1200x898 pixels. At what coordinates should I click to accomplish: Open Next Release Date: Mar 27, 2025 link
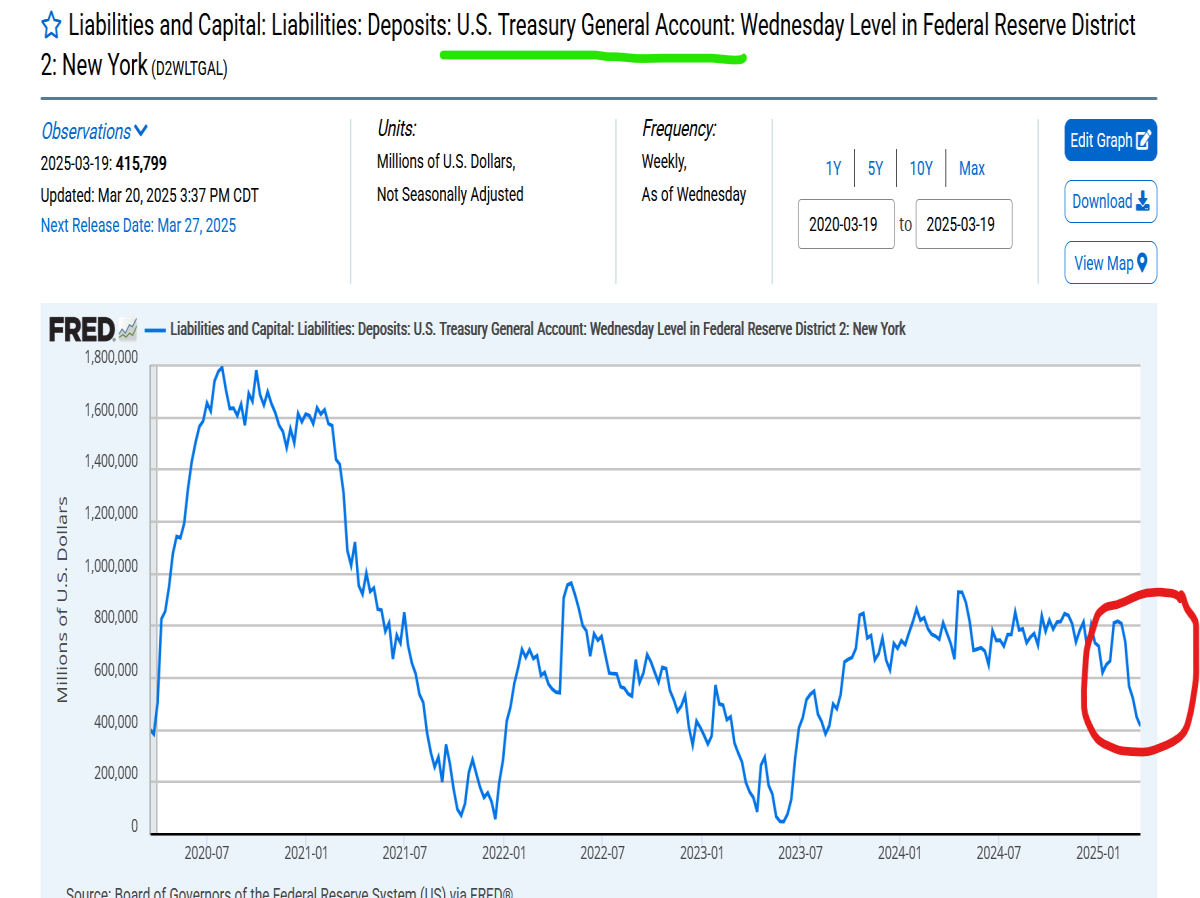pos(139,225)
